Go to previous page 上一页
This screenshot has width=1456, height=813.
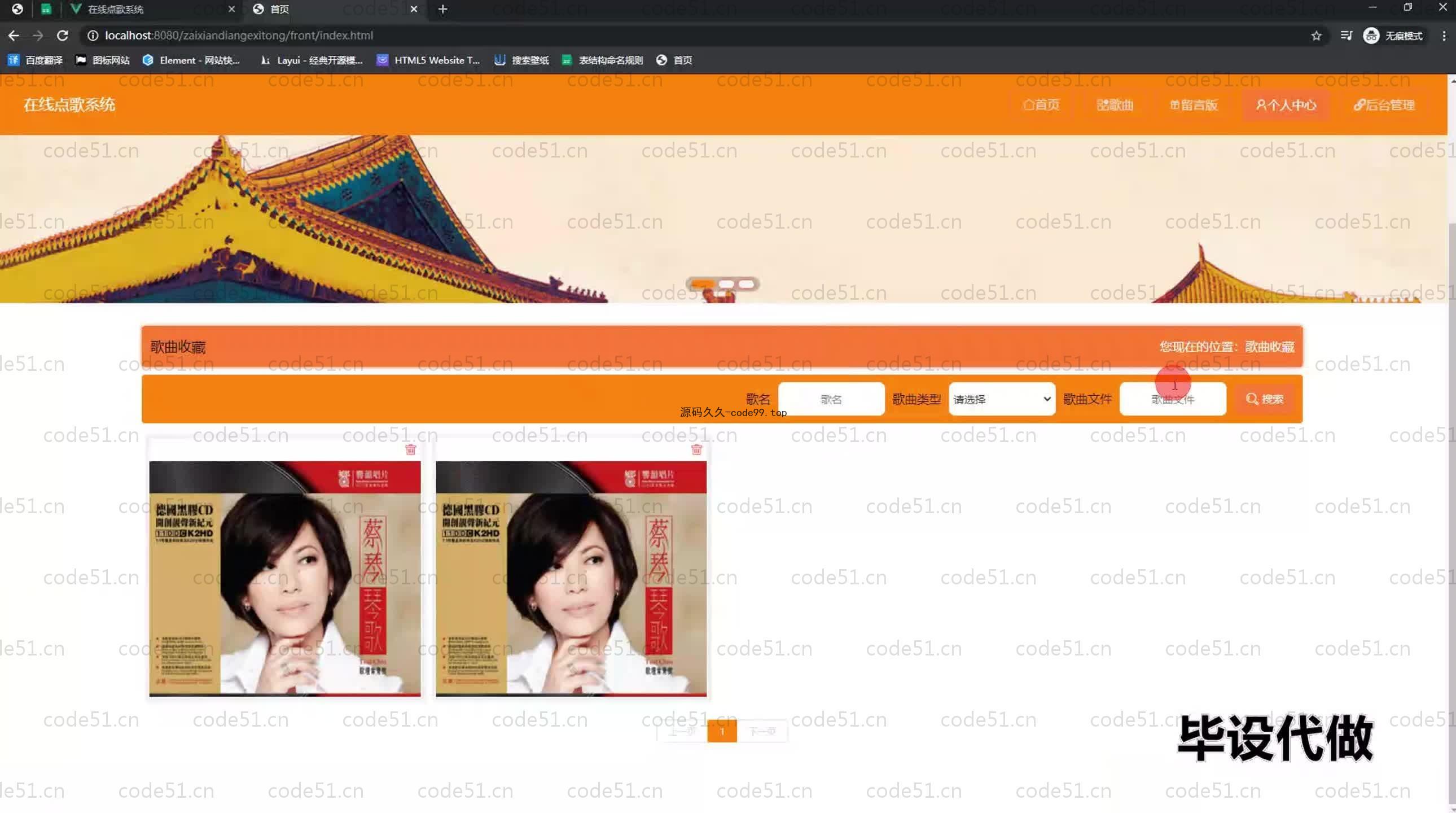point(682,732)
